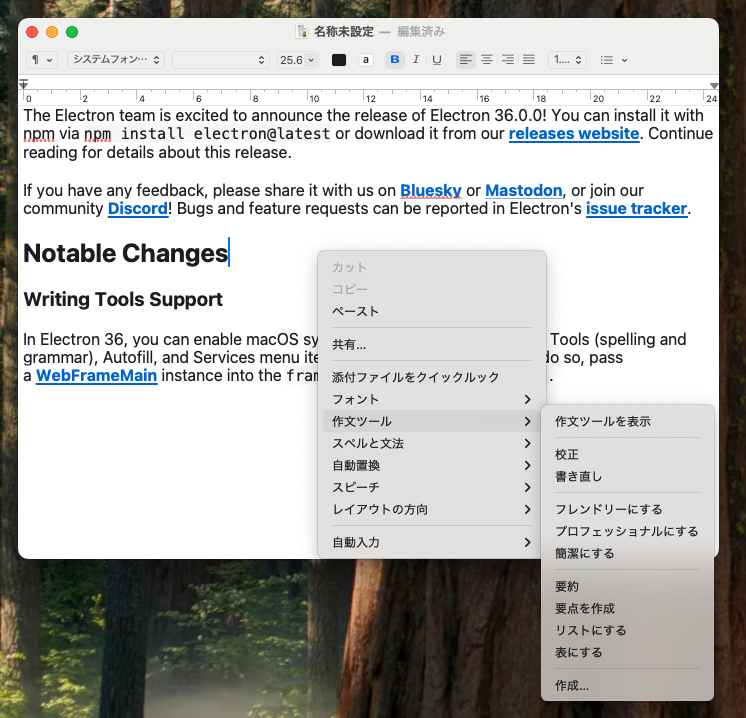Click the left indent marker on ruler
The image size is (746, 718).
24,84
